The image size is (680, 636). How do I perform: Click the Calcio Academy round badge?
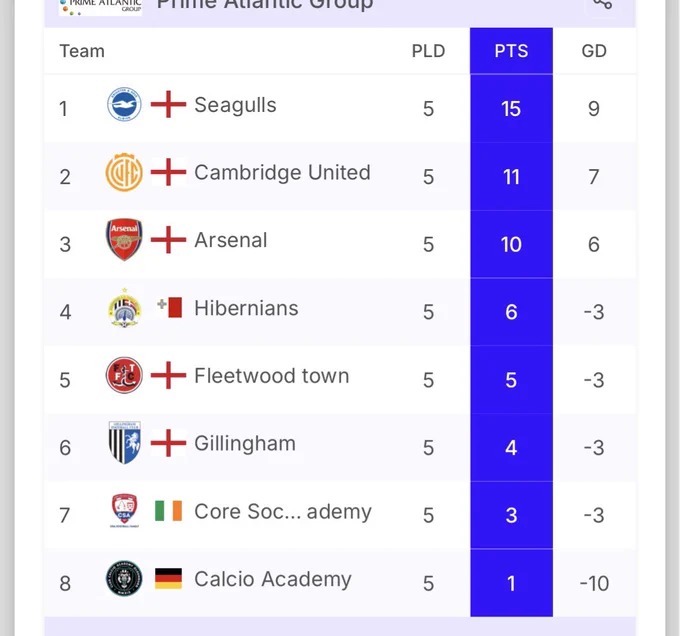pos(124,578)
